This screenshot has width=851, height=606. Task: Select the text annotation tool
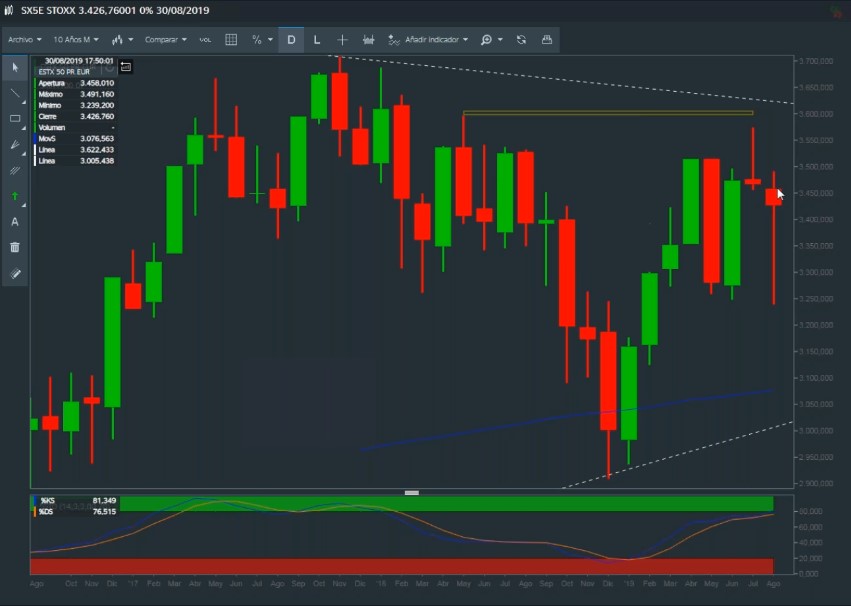tap(15, 222)
